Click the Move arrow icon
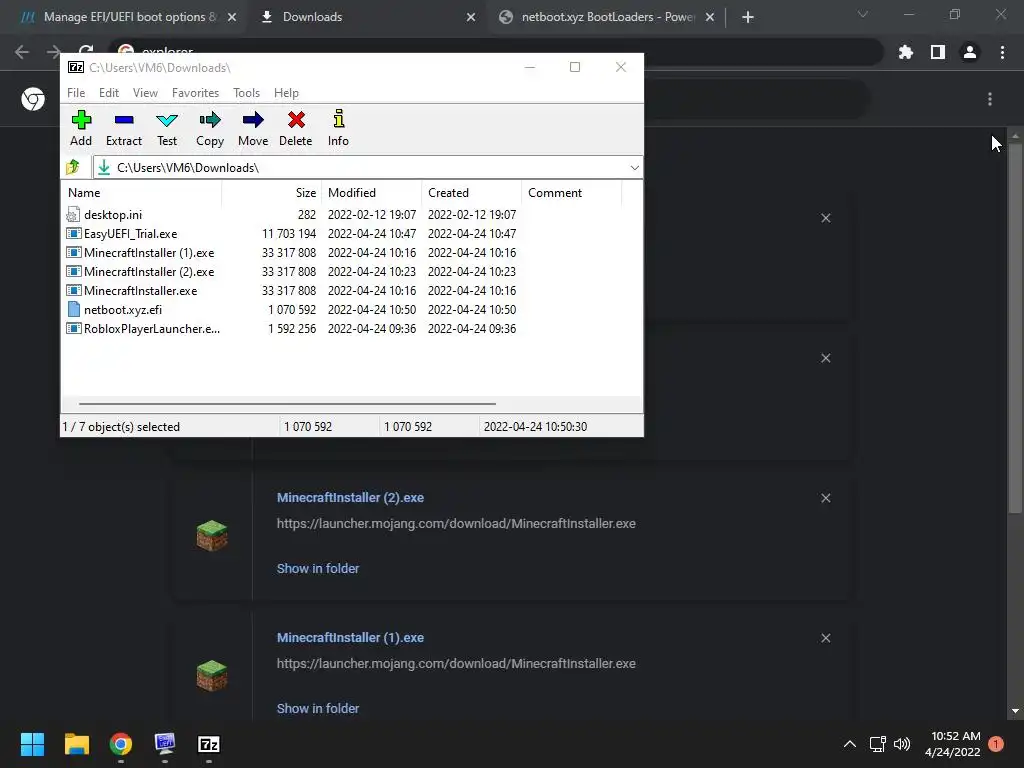 (x=253, y=120)
